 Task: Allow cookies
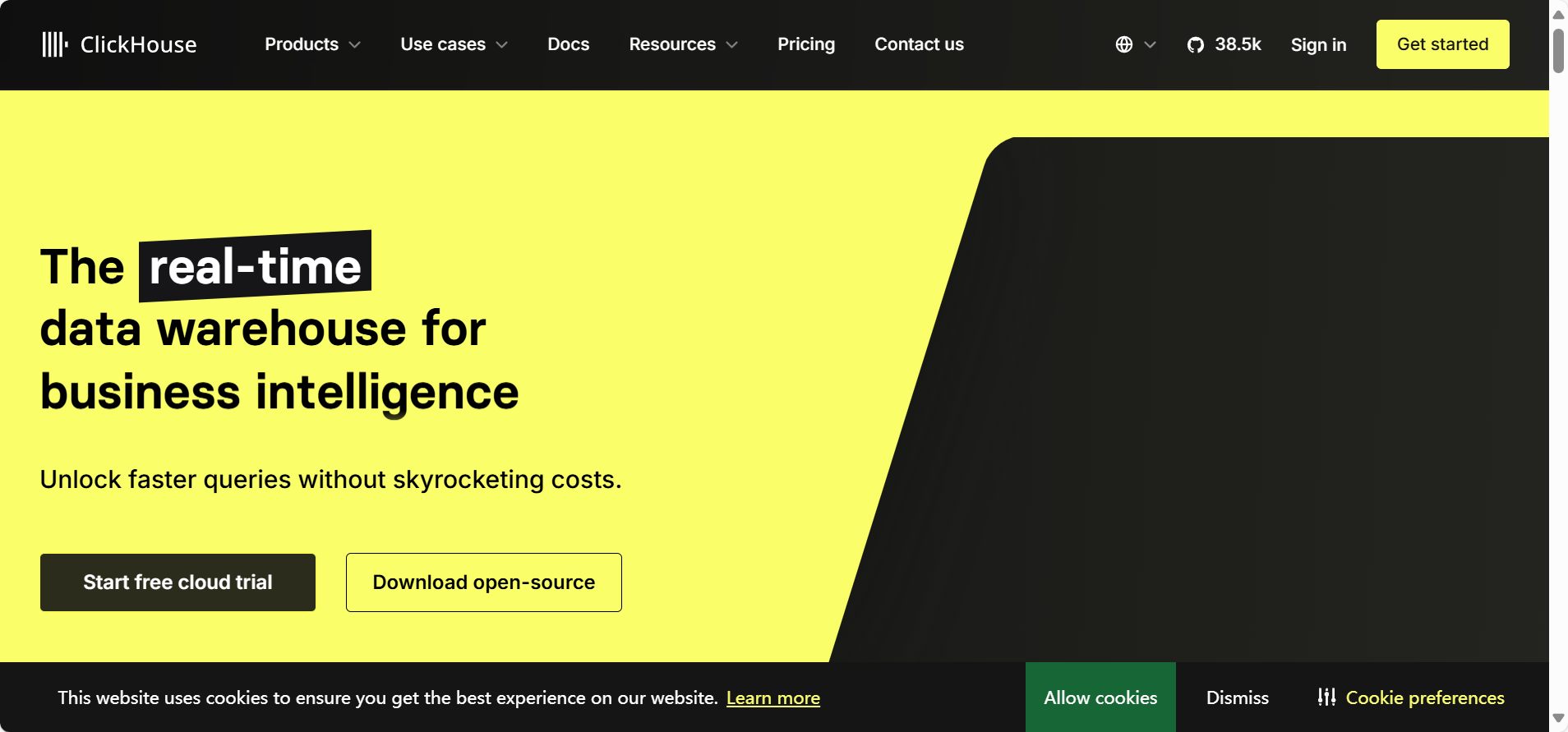pyautogui.click(x=1100, y=697)
